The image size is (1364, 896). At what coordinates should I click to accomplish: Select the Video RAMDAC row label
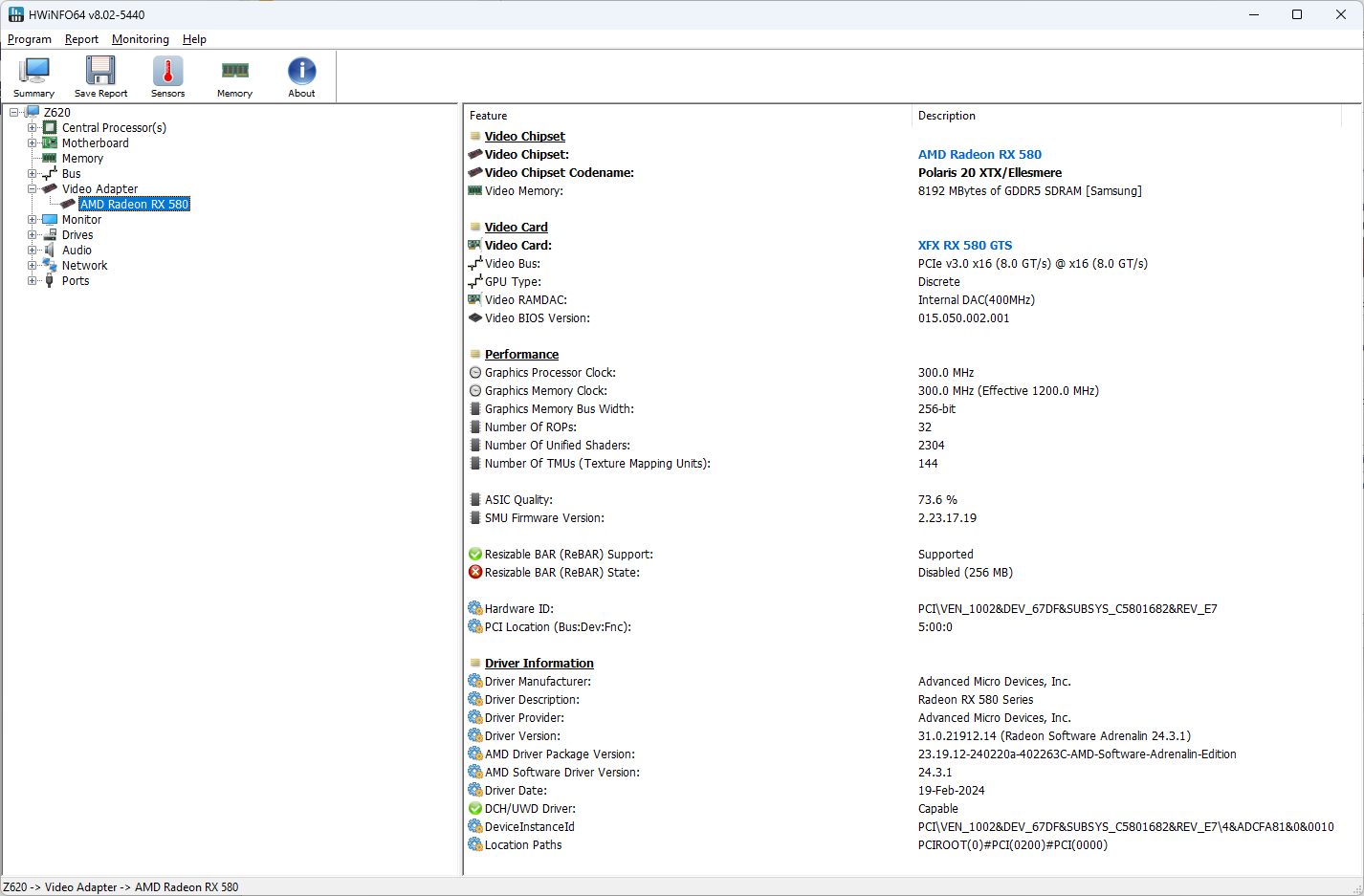pos(526,299)
